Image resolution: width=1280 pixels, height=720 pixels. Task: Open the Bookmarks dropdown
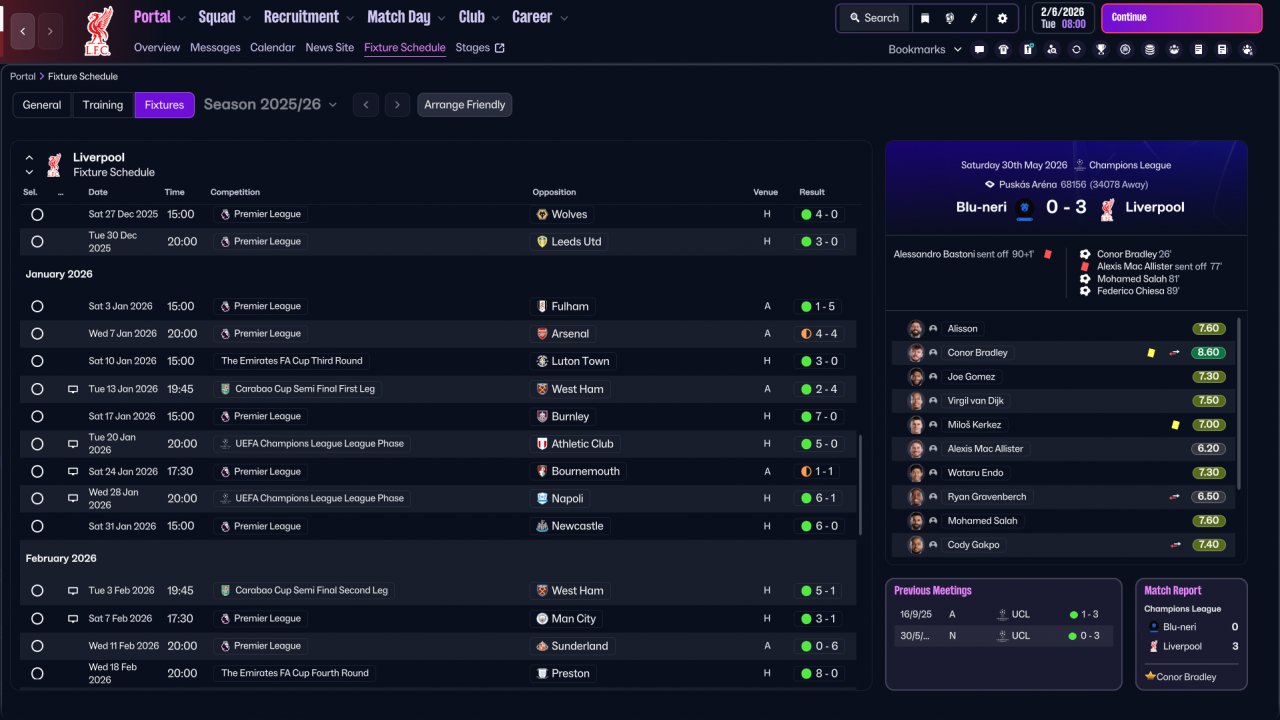click(925, 49)
